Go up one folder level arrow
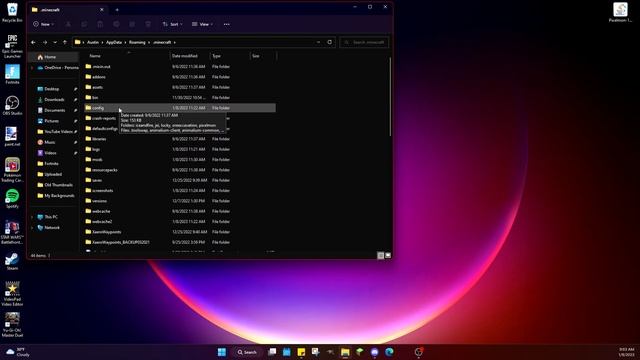This screenshot has width=640, height=360. (65, 42)
